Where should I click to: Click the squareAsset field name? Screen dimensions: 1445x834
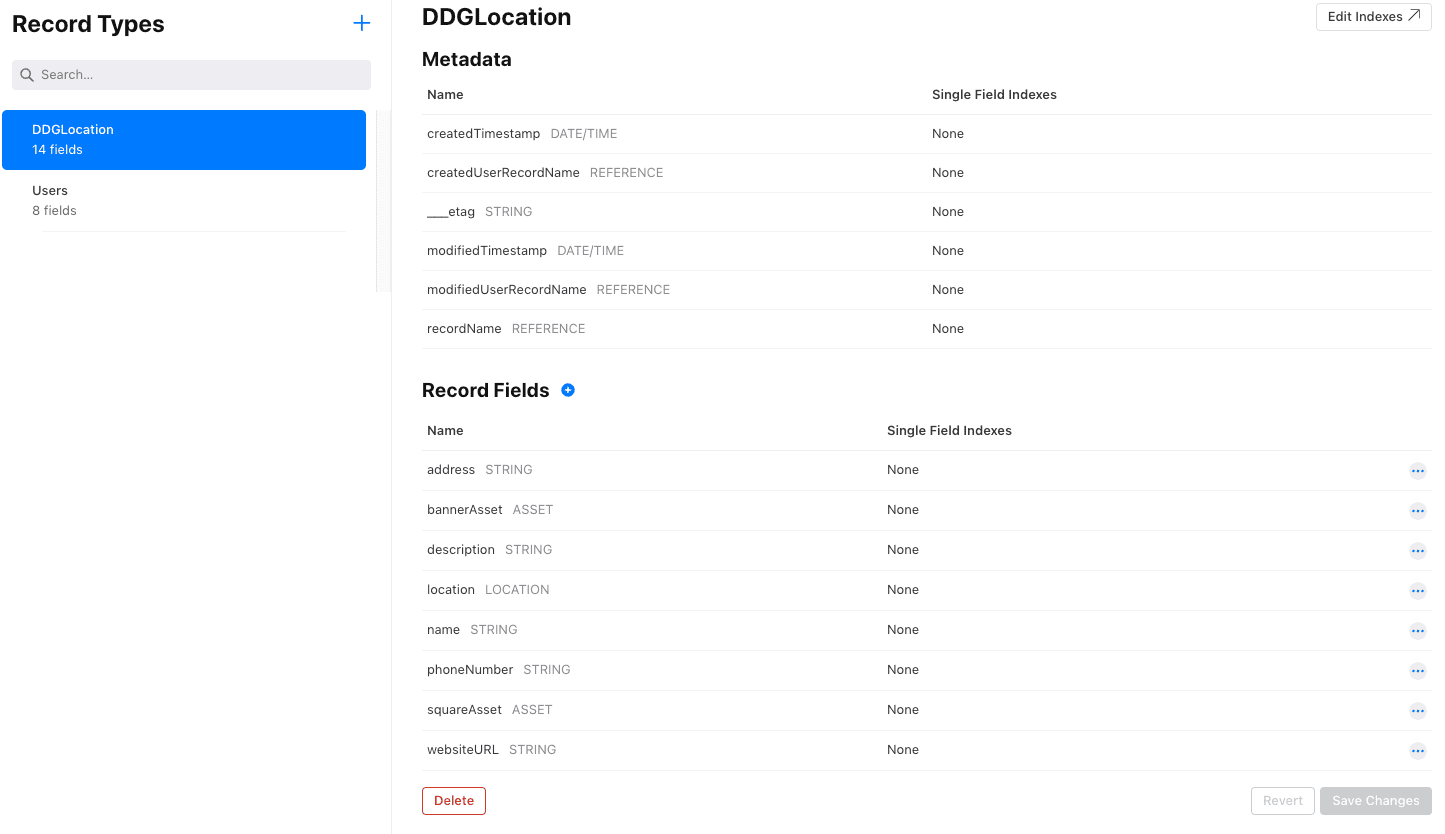pyautogui.click(x=464, y=710)
